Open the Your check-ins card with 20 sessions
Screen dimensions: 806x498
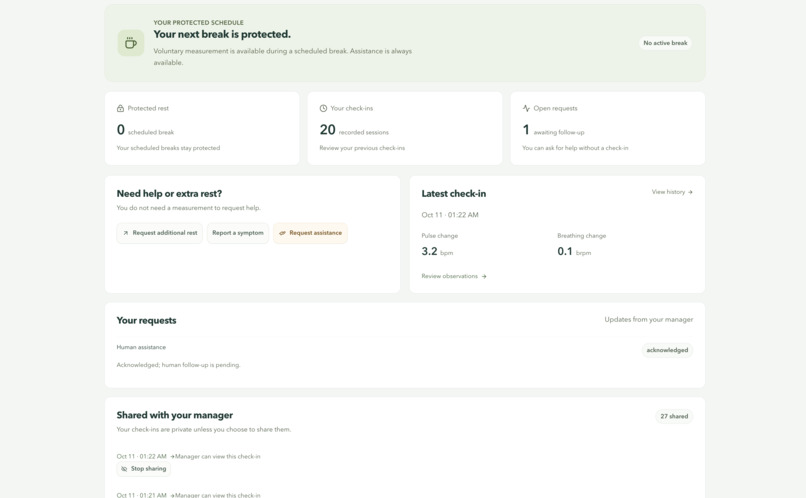coord(405,128)
